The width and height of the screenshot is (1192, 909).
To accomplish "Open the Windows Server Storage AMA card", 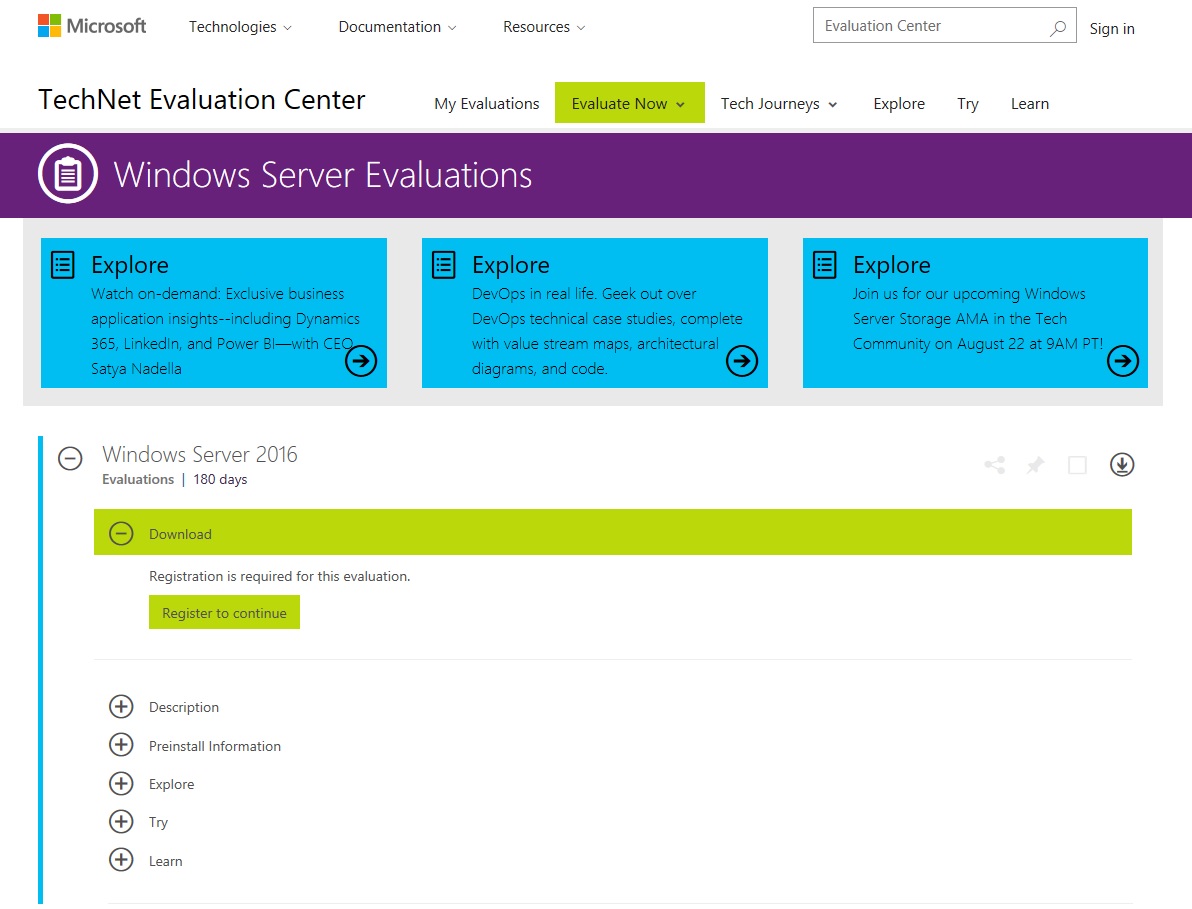I will (x=975, y=312).
